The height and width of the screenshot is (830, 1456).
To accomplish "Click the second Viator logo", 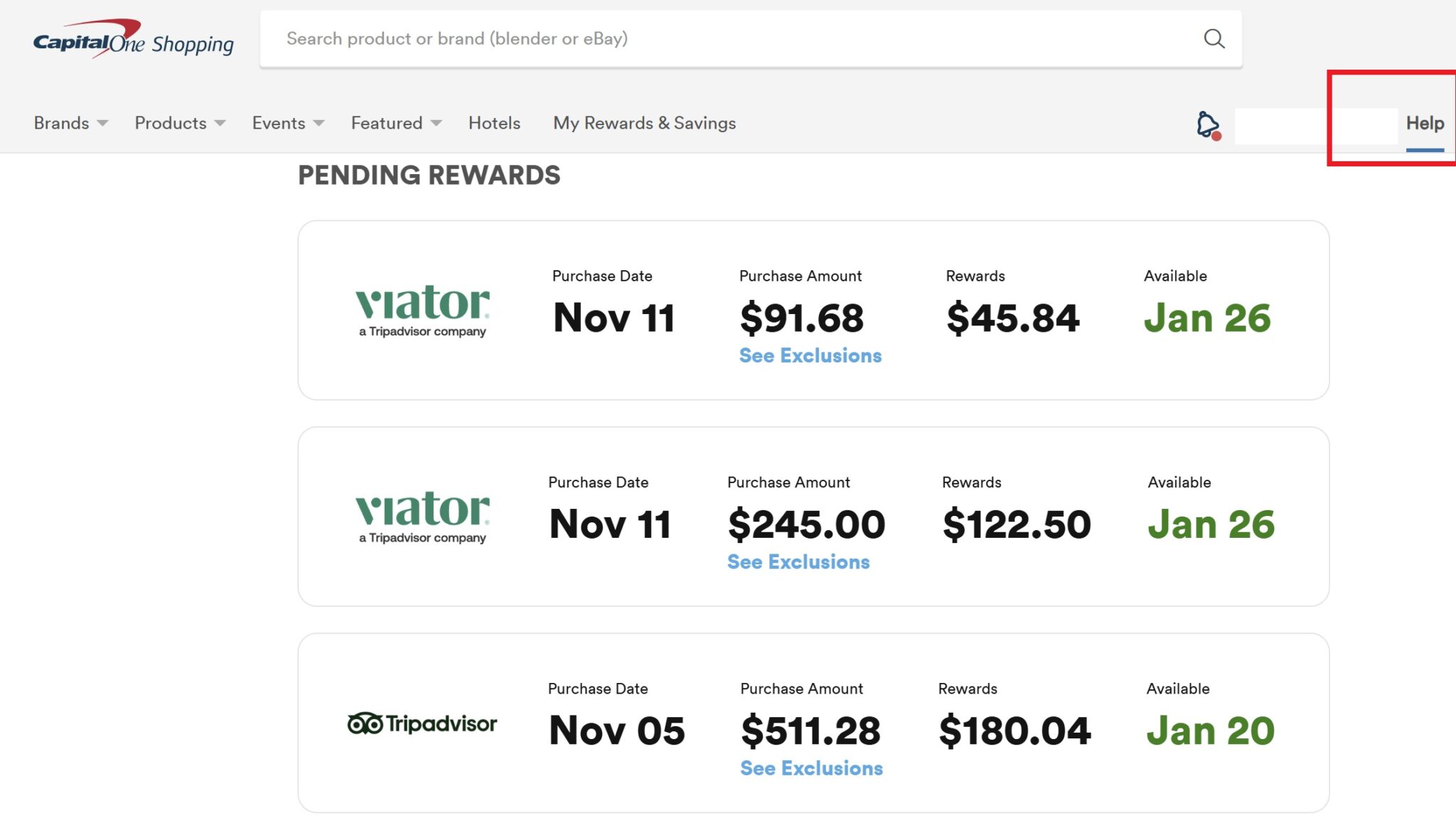I will 422,517.
